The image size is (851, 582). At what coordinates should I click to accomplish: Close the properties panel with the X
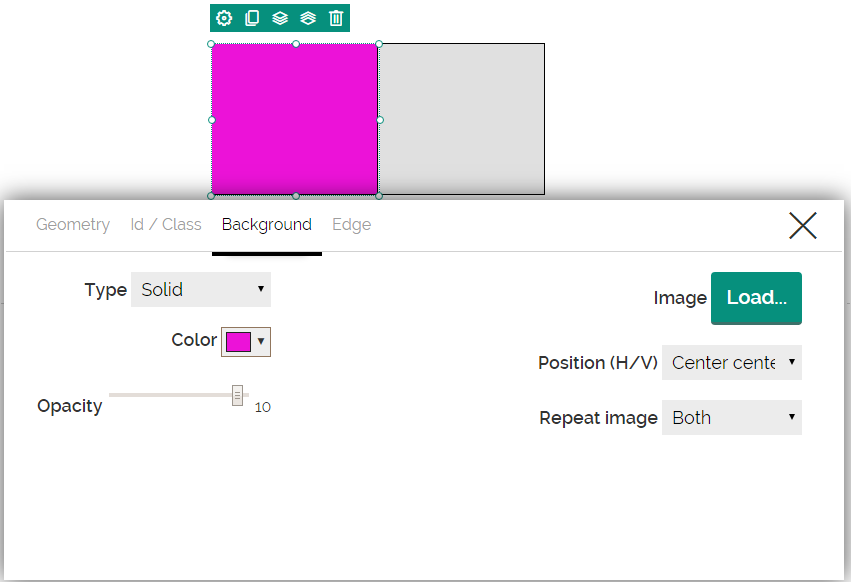click(802, 226)
